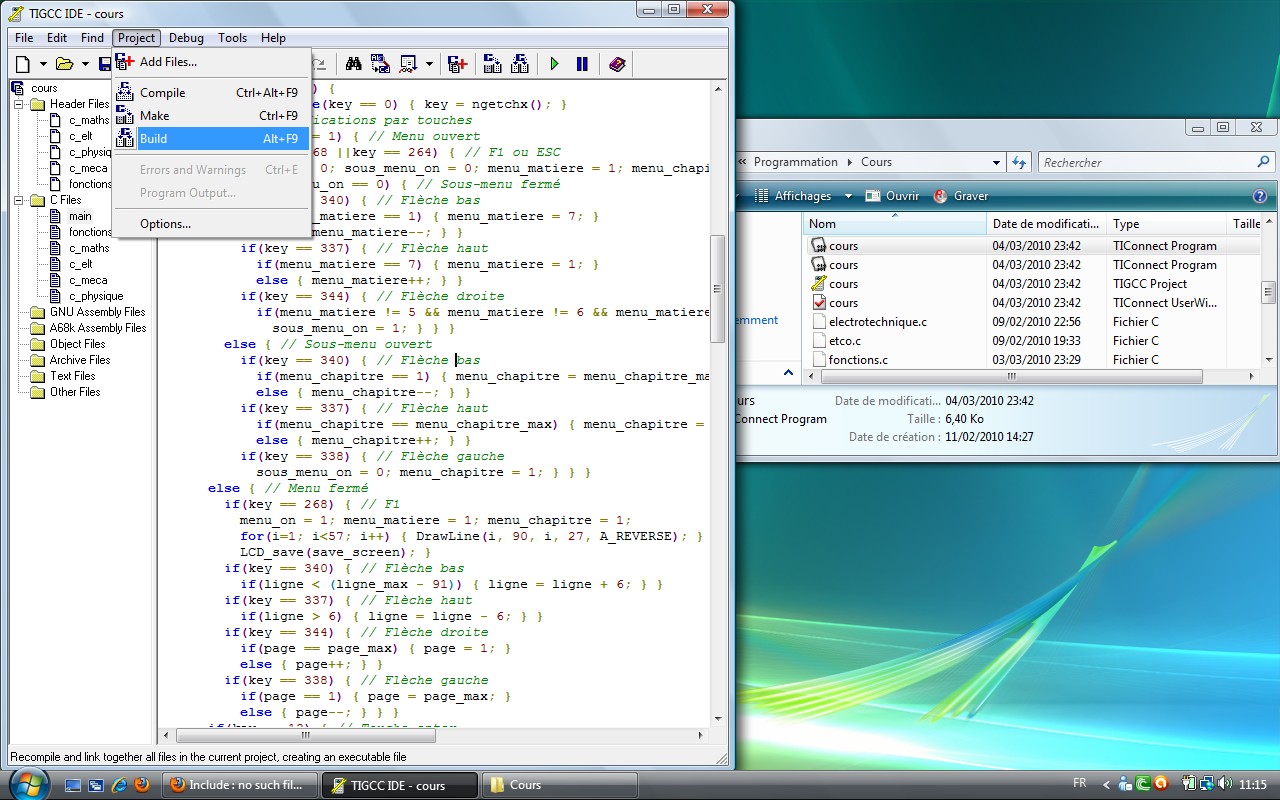Click the Find Symbol toolbar icon

[407, 64]
